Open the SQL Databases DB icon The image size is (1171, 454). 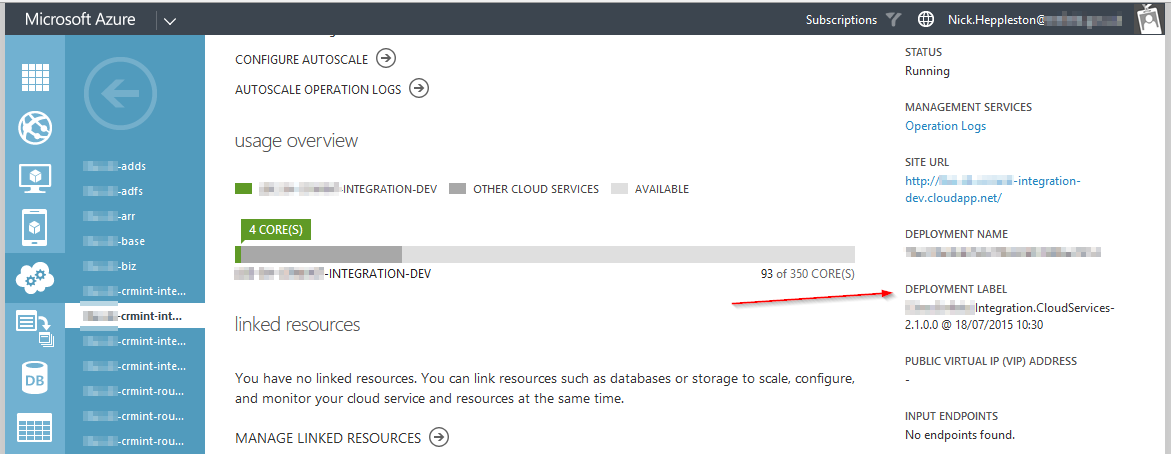(x=36, y=379)
